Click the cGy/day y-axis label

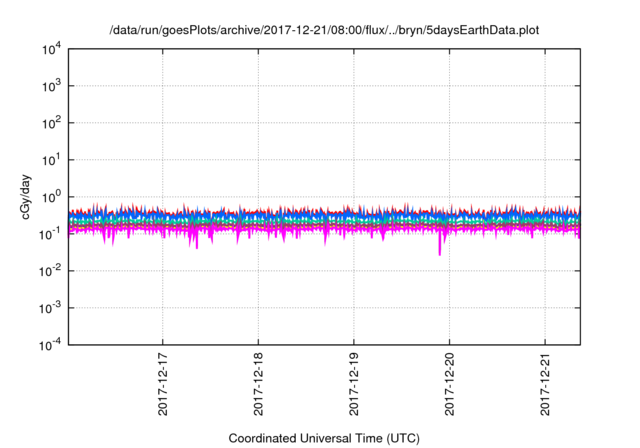[26, 197]
